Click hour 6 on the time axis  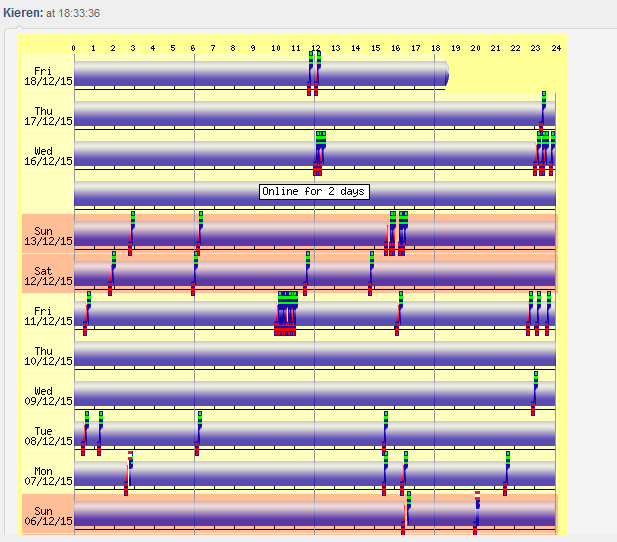coord(193,48)
